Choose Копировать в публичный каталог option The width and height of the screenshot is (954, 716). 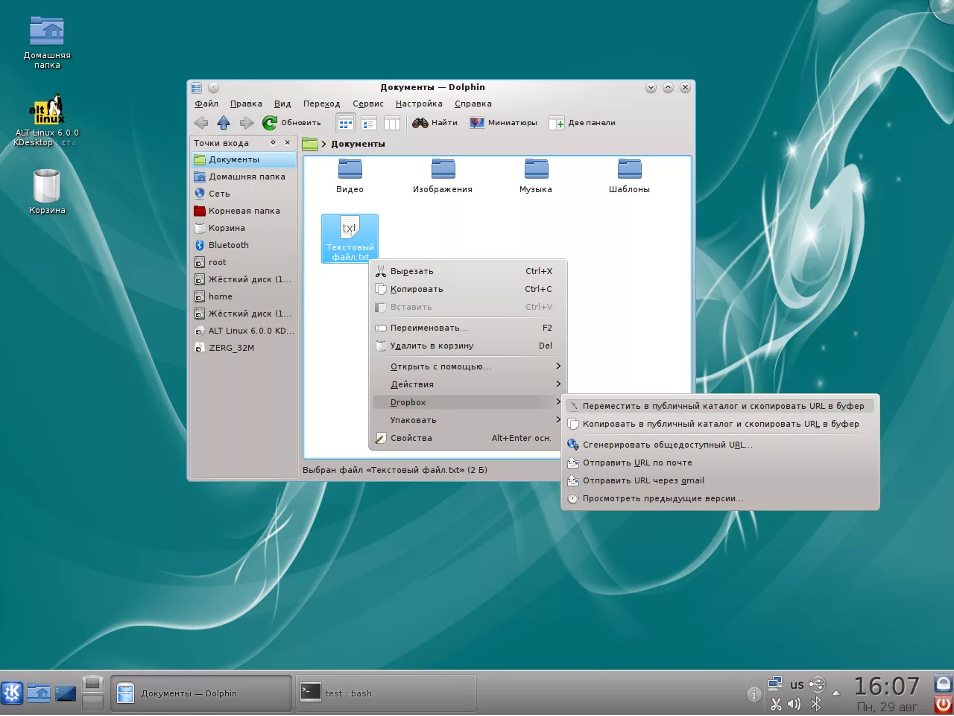[x=720, y=424]
